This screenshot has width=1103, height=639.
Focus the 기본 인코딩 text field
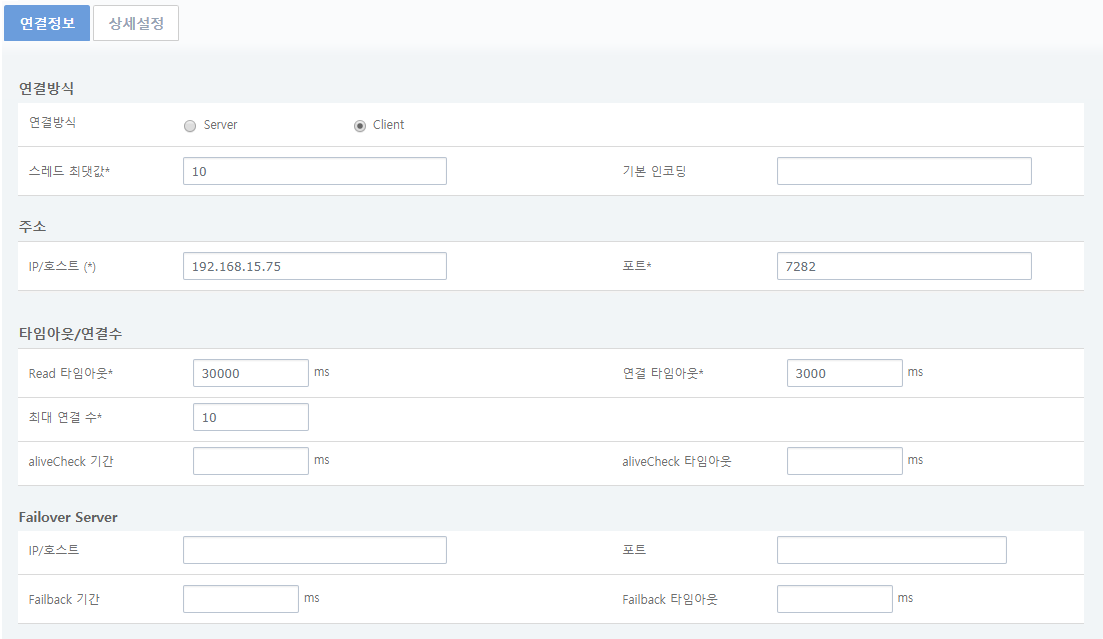click(x=903, y=171)
